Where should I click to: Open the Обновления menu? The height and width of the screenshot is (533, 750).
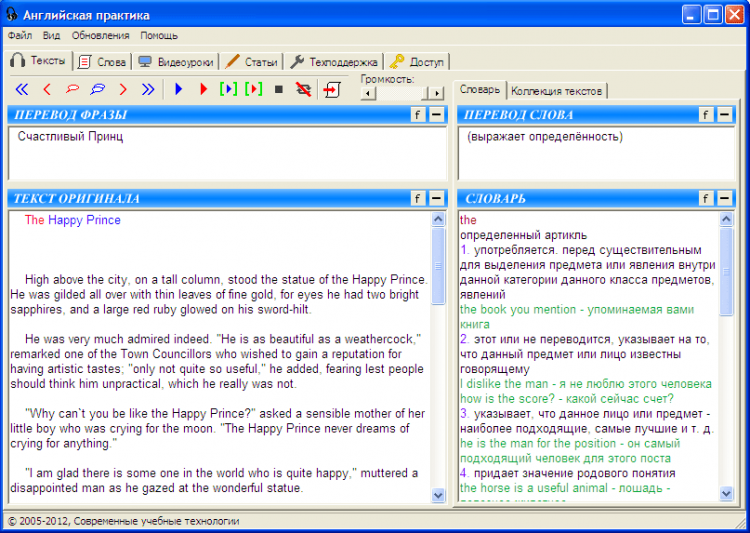pyautogui.click(x=100, y=35)
